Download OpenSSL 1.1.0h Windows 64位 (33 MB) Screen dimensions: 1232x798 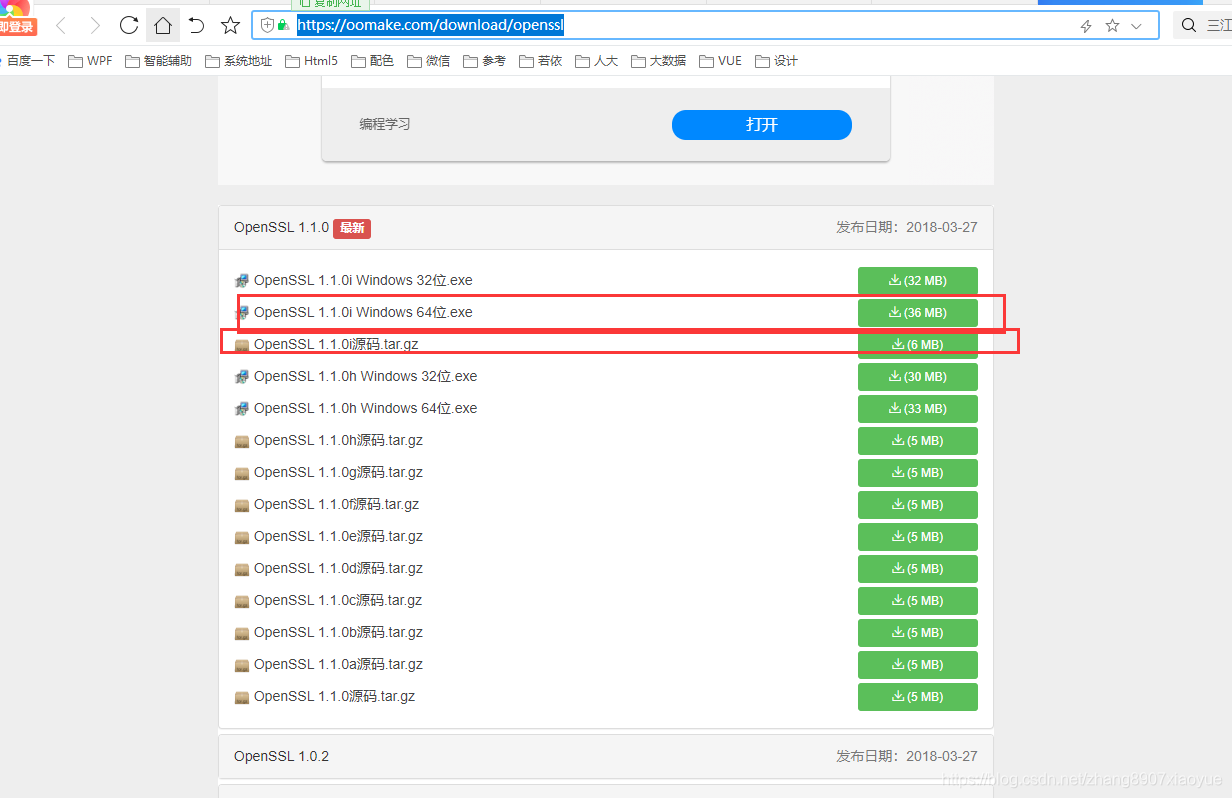click(918, 409)
